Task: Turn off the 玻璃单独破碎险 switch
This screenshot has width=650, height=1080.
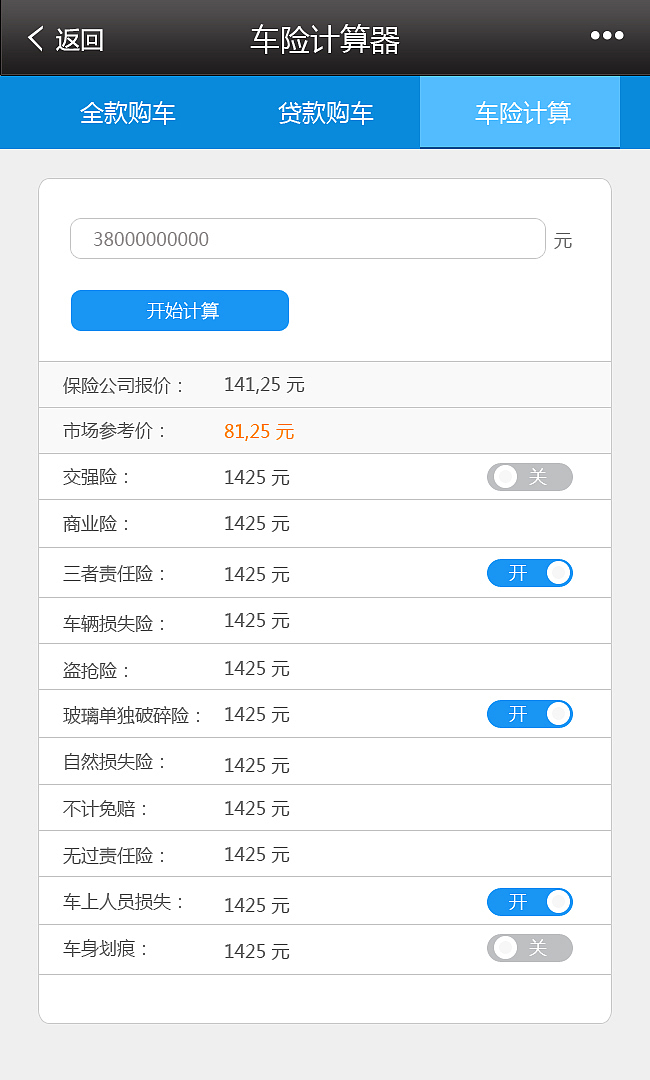Action: (530, 714)
